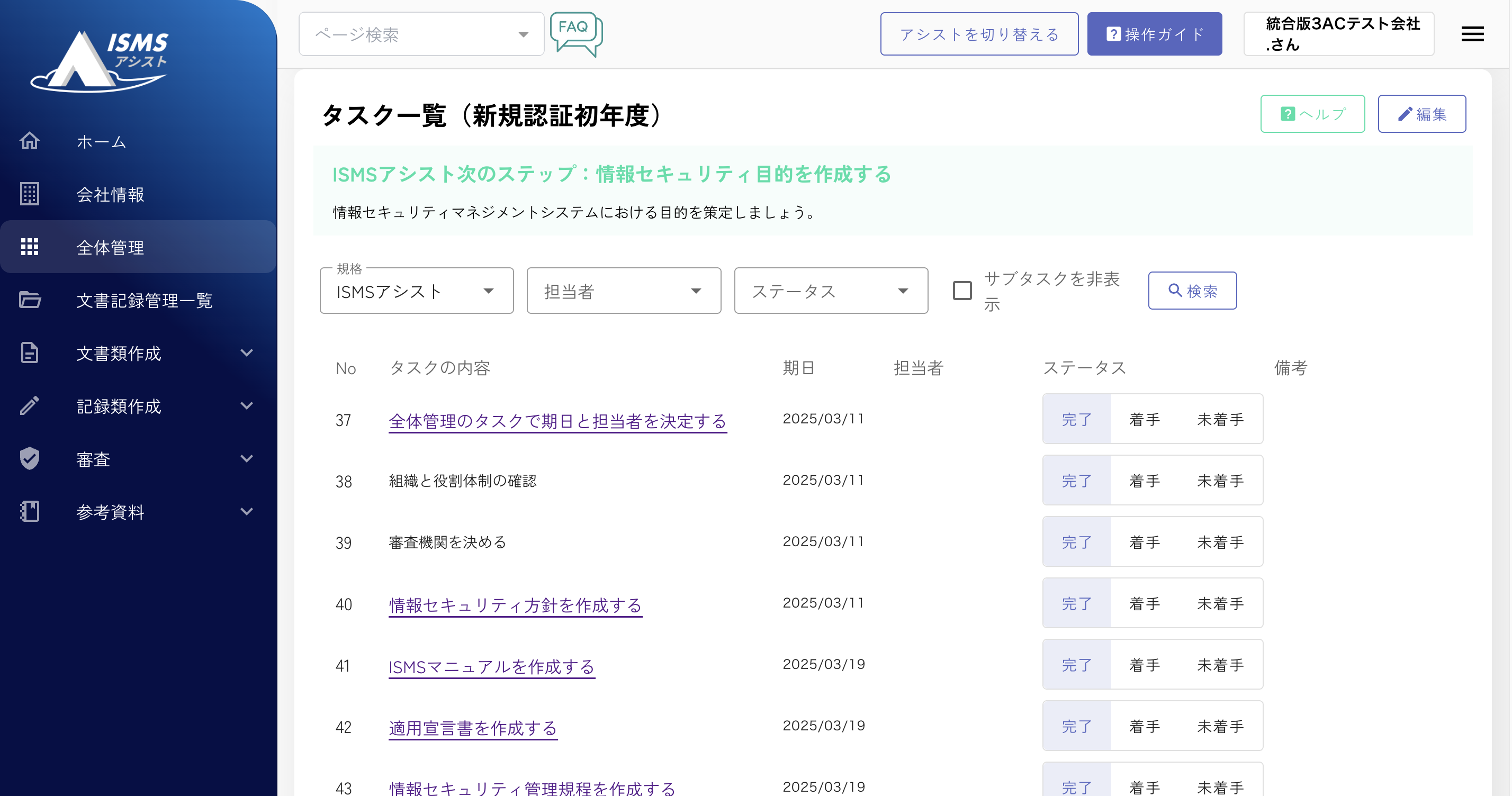Select 全体管理 in the sidebar menu

pyautogui.click(x=110, y=248)
